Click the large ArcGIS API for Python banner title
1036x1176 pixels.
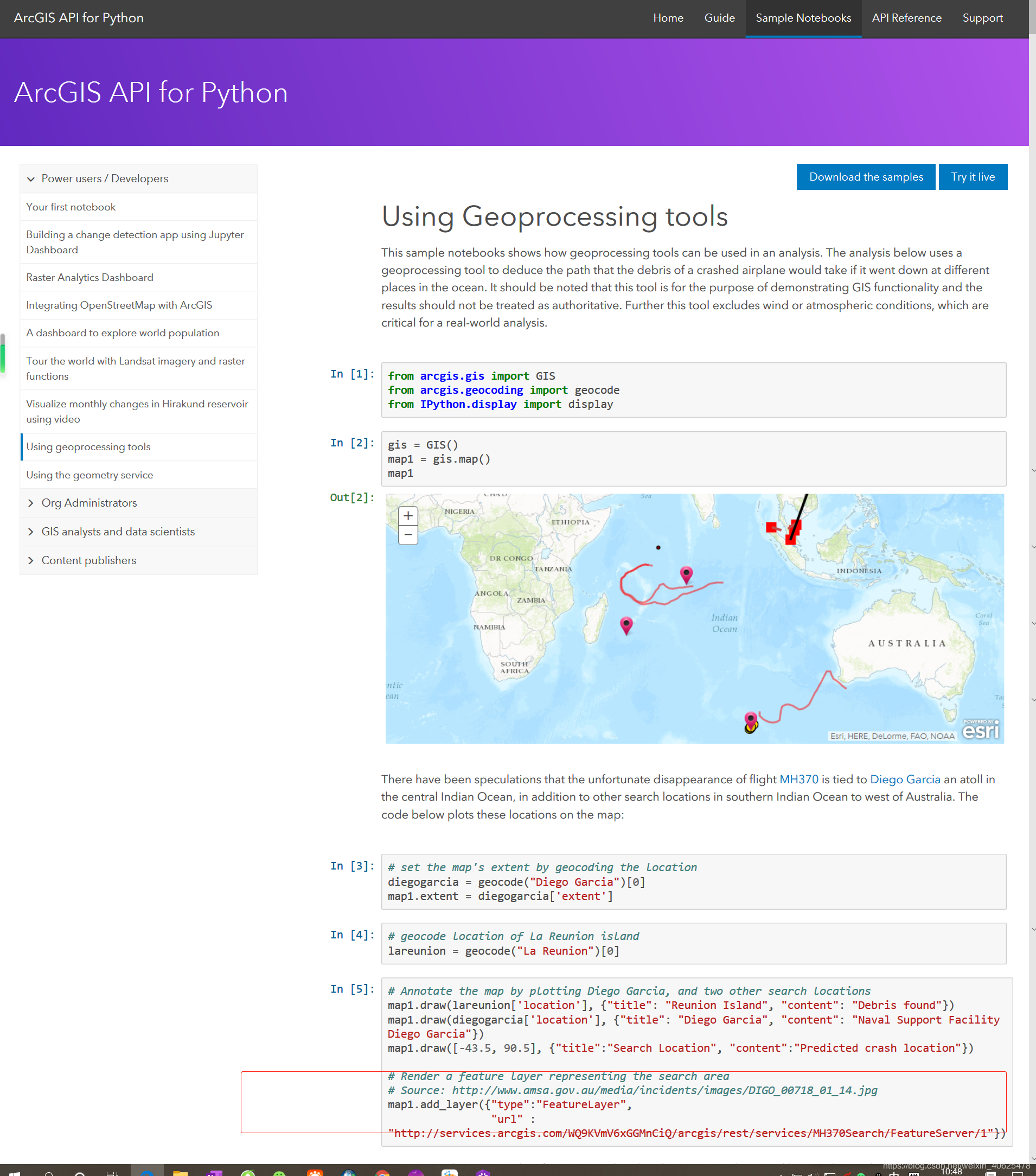(151, 93)
